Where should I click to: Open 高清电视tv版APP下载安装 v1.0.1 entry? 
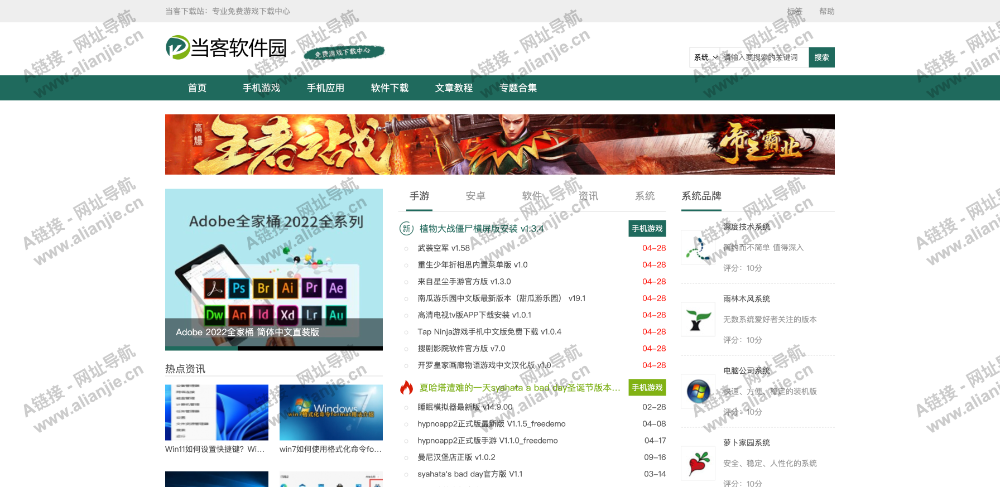pos(474,315)
